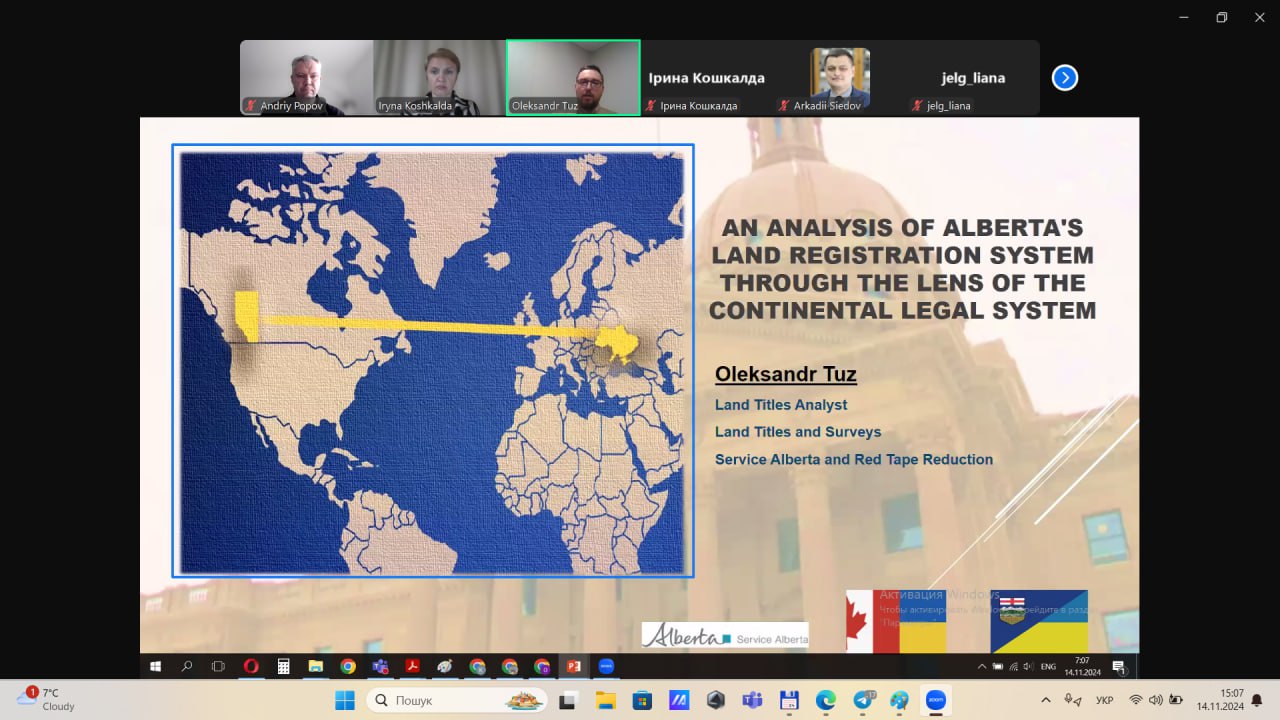Open Opera browser in shared screen taskbar
The height and width of the screenshot is (720, 1280).
(251, 666)
